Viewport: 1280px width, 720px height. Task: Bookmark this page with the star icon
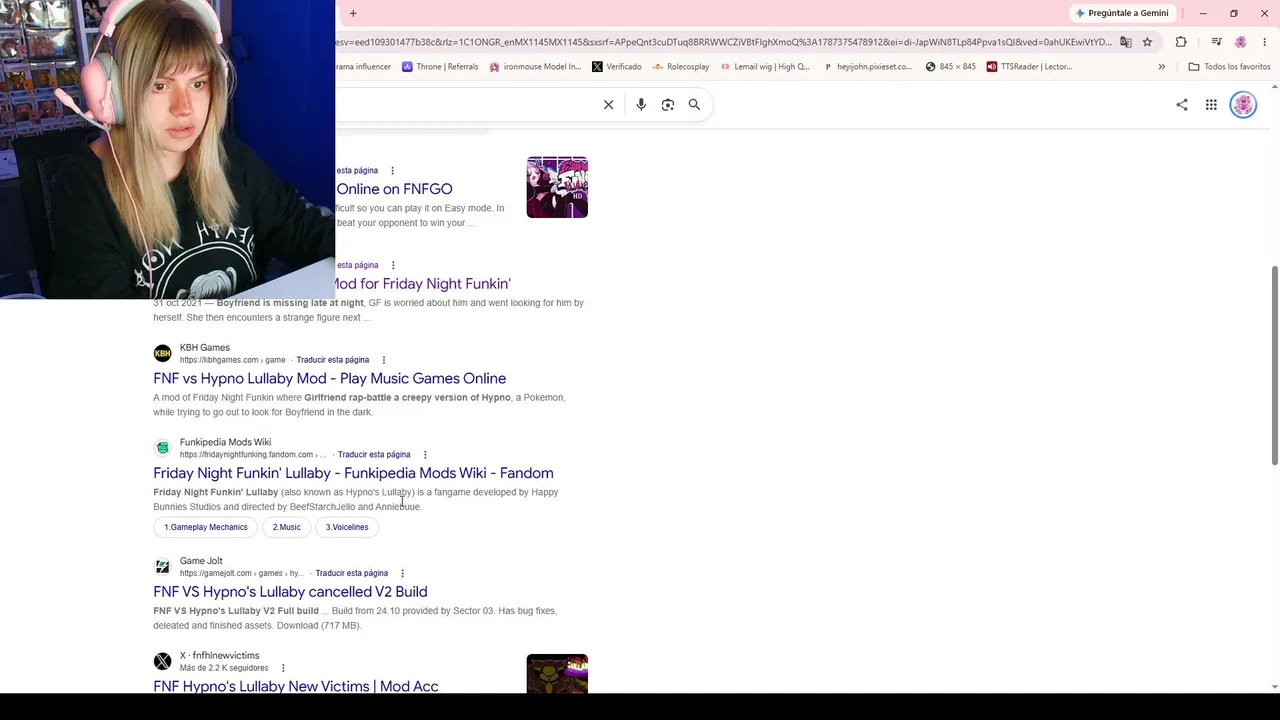click(x=1147, y=42)
